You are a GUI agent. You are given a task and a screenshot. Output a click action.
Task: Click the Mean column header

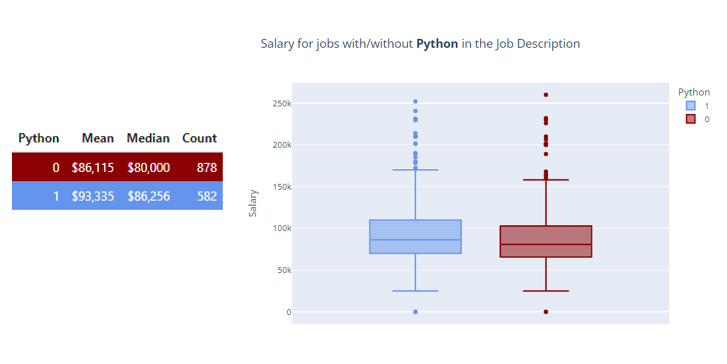(98, 138)
